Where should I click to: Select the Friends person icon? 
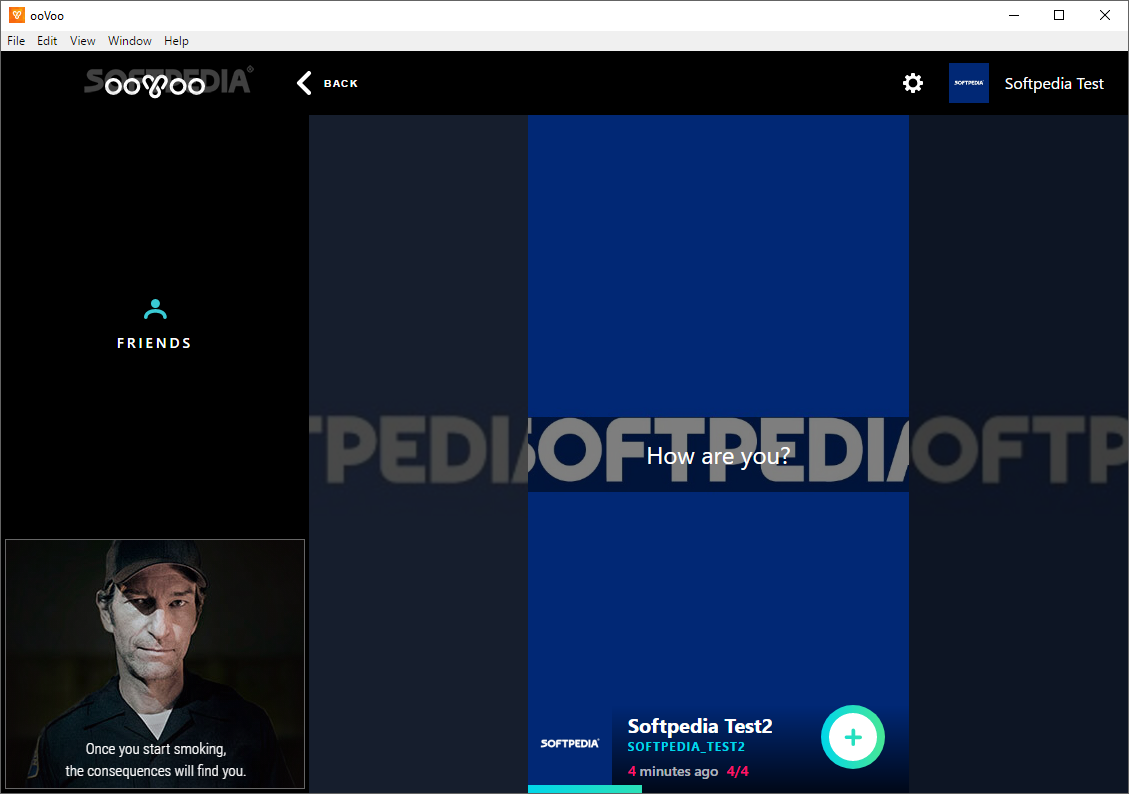155,310
